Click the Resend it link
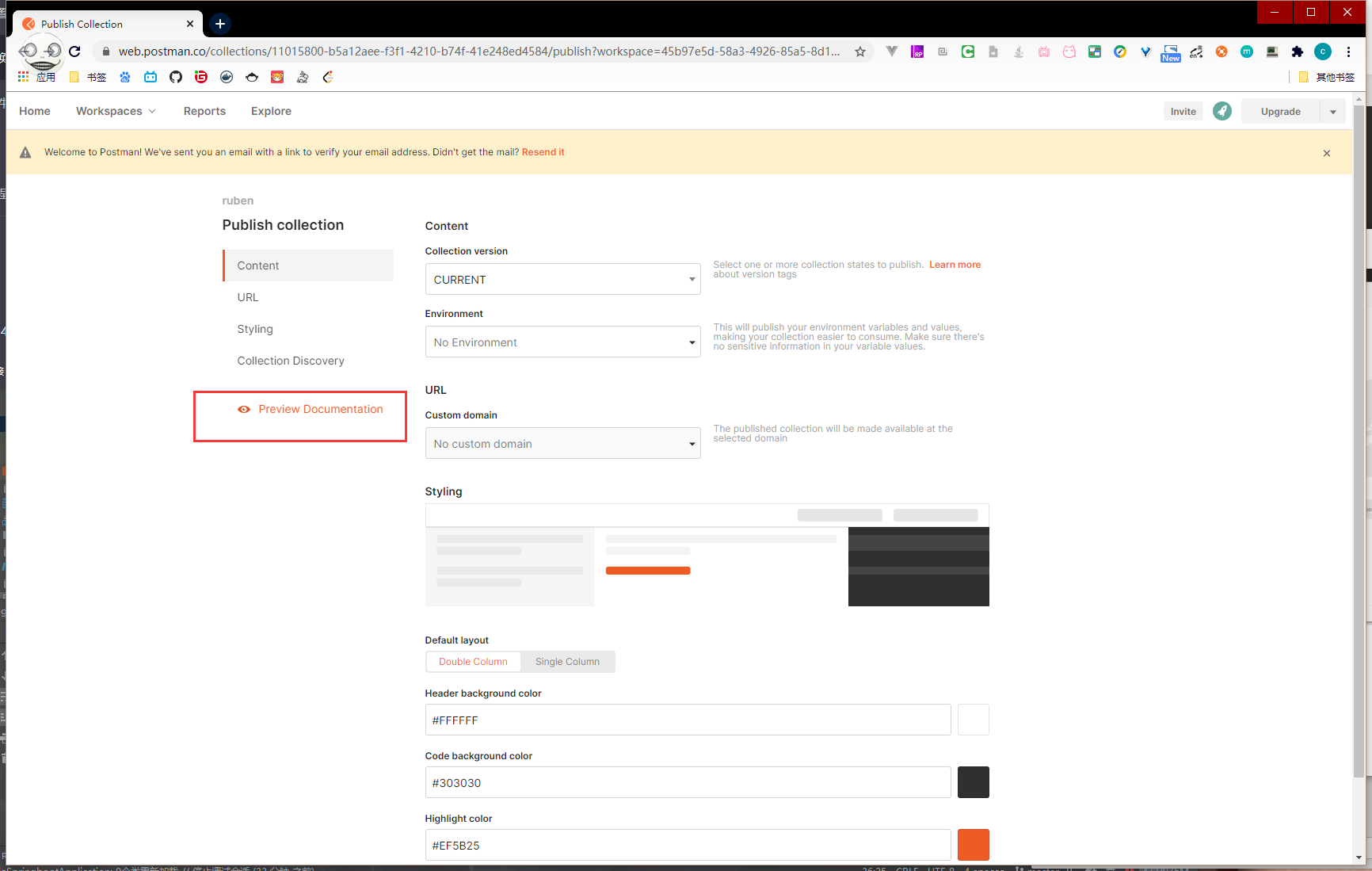Screen dimensions: 1372x871 tap(543, 152)
